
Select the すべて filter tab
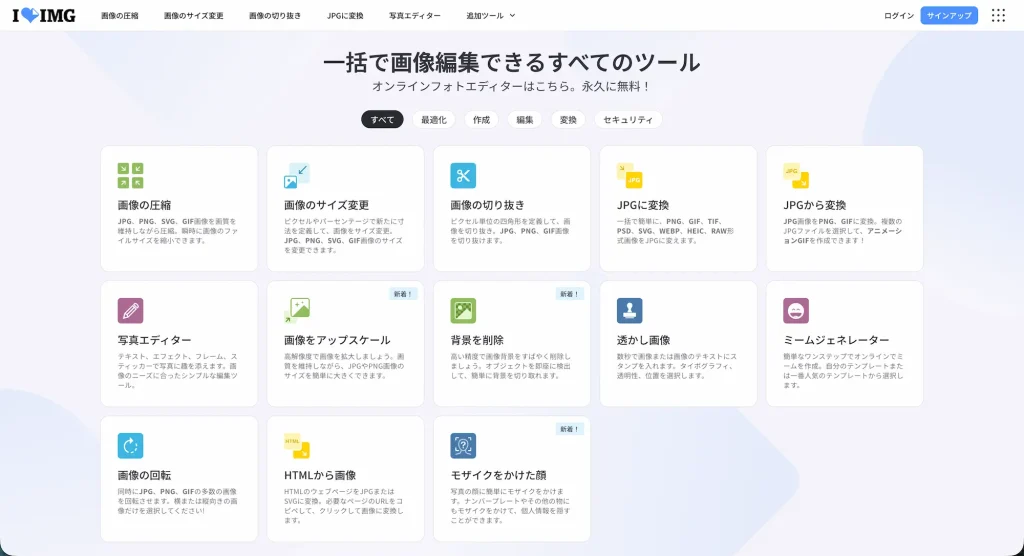coord(382,120)
